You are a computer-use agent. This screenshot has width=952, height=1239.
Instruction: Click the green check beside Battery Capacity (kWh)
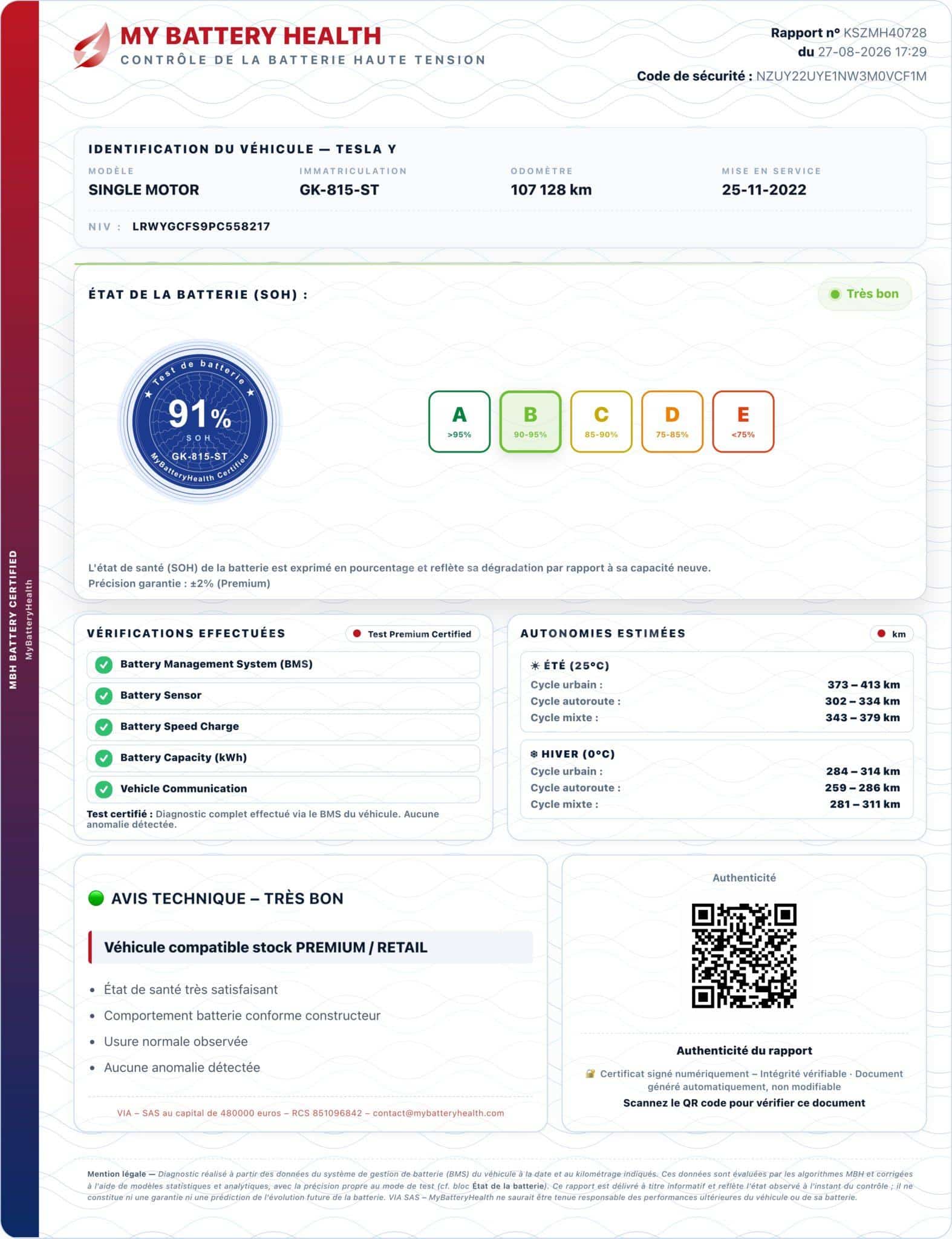point(104,758)
